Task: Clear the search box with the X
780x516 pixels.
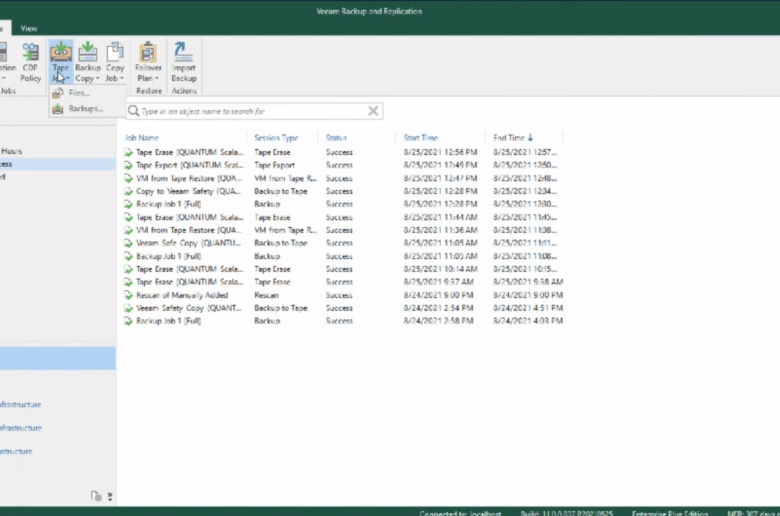Action: click(x=373, y=111)
